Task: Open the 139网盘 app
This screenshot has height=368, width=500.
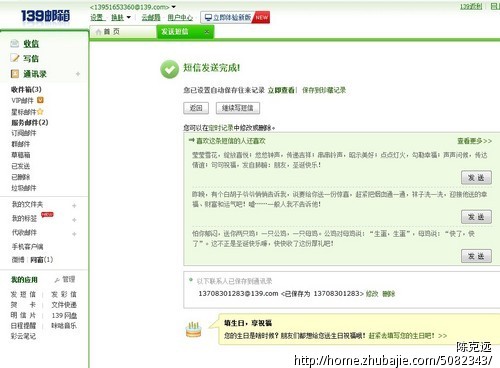Action: (x=64, y=315)
